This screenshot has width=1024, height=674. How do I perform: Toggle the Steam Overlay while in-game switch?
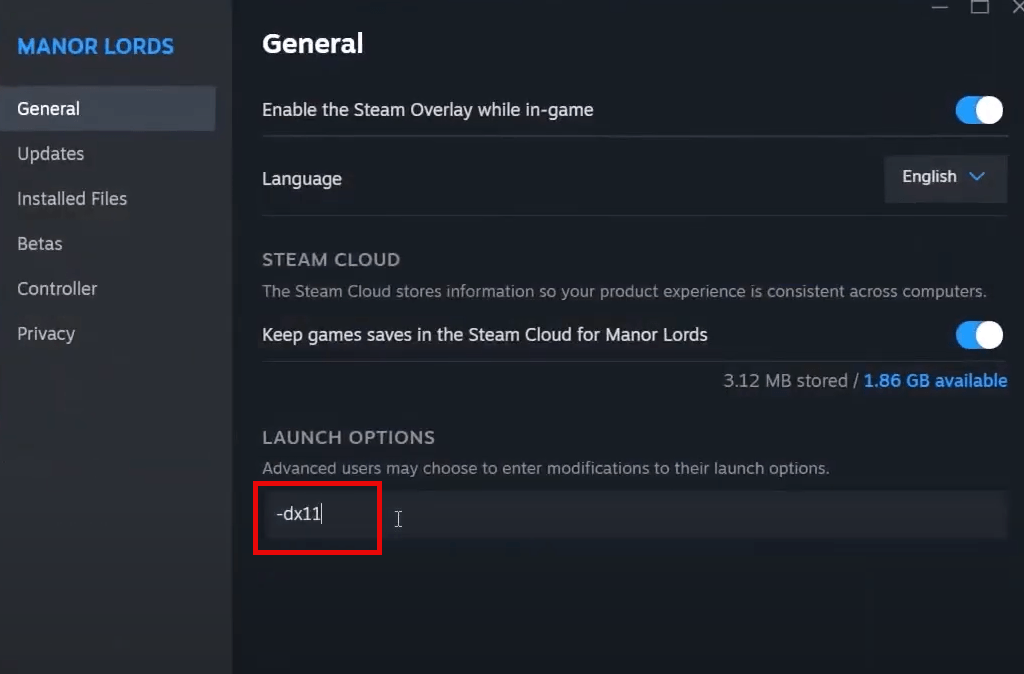click(978, 110)
